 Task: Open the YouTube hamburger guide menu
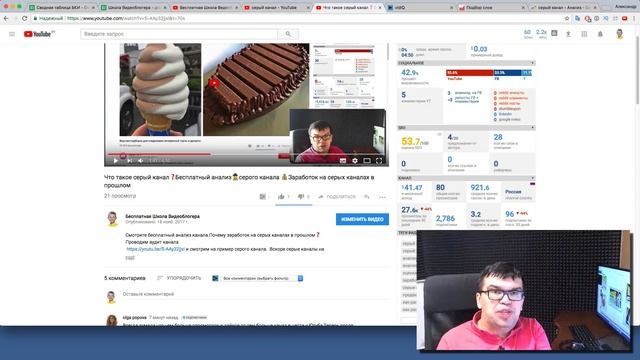point(12,34)
